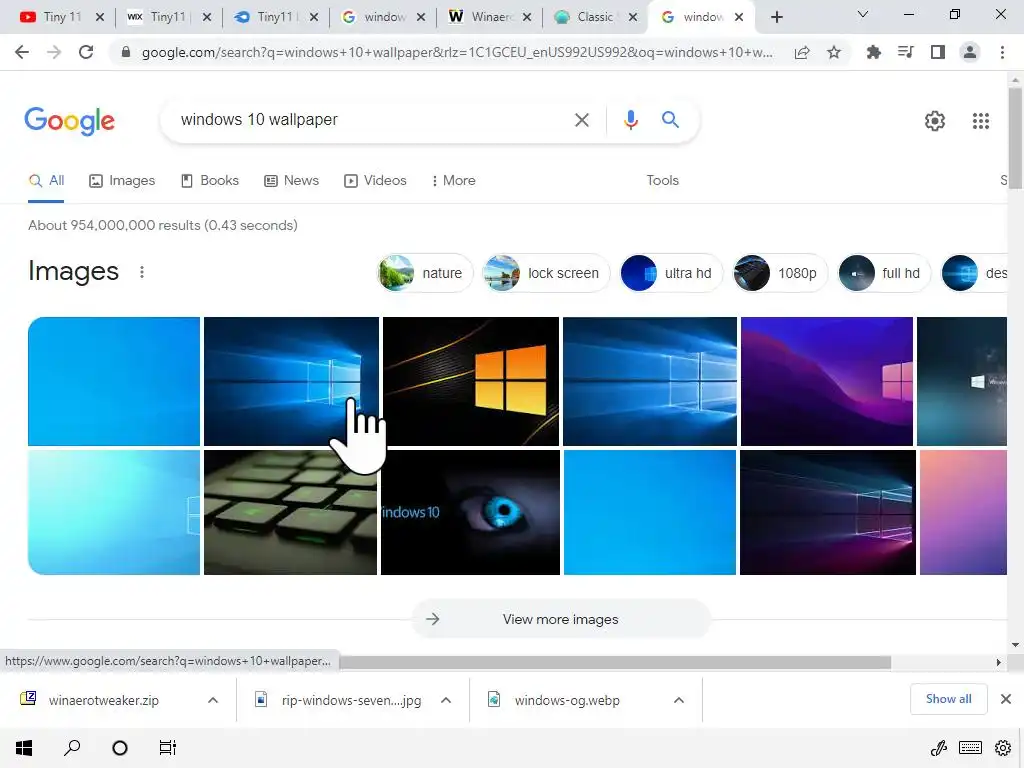This screenshot has width=1024, height=768.
Task: Open Google quick settings gear
Action: (x=935, y=121)
